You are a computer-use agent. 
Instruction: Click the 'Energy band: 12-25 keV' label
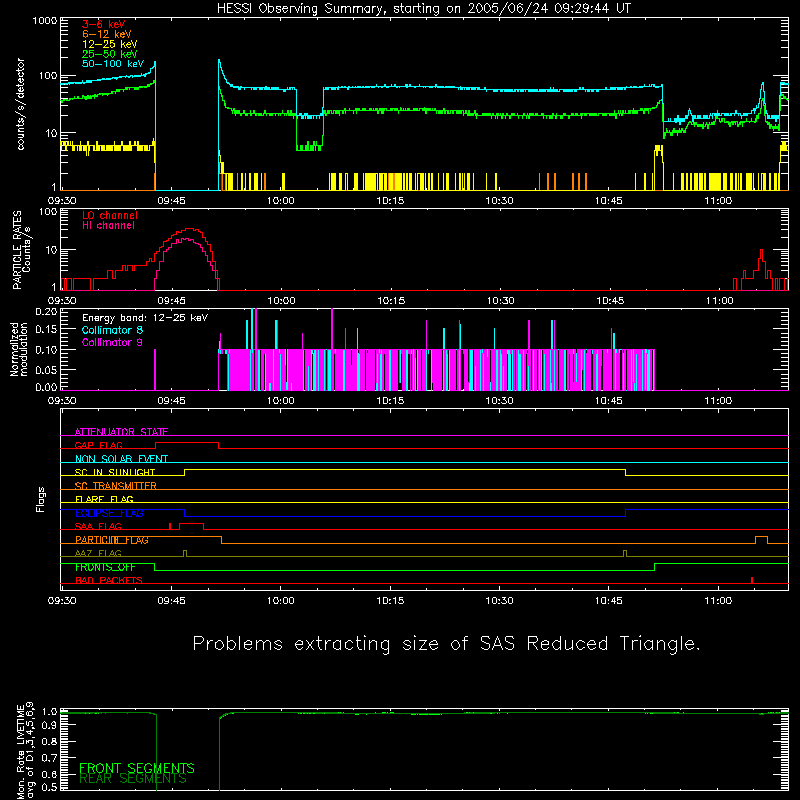click(145, 318)
